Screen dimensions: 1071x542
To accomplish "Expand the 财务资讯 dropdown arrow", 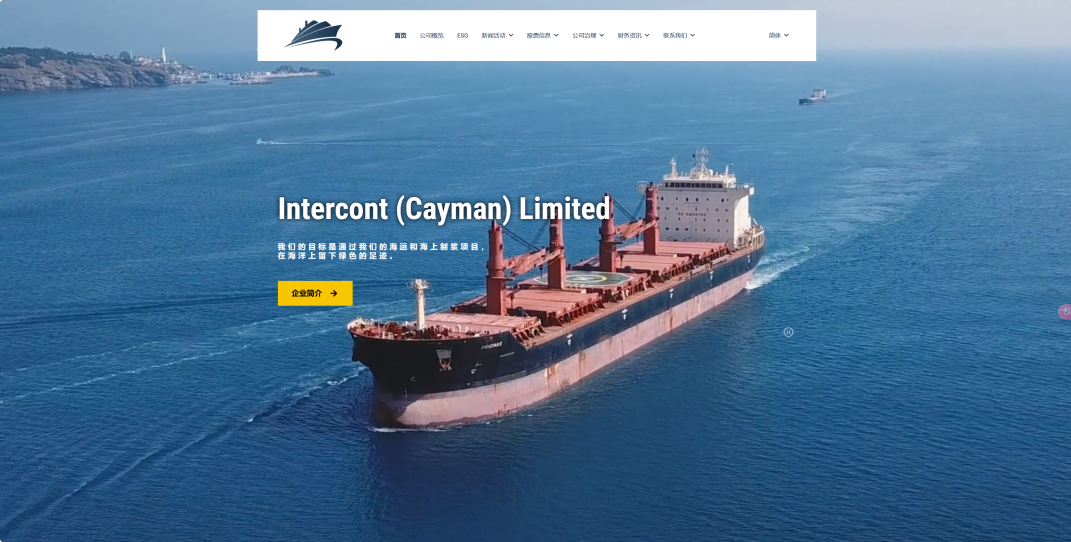I will pyautogui.click(x=647, y=35).
